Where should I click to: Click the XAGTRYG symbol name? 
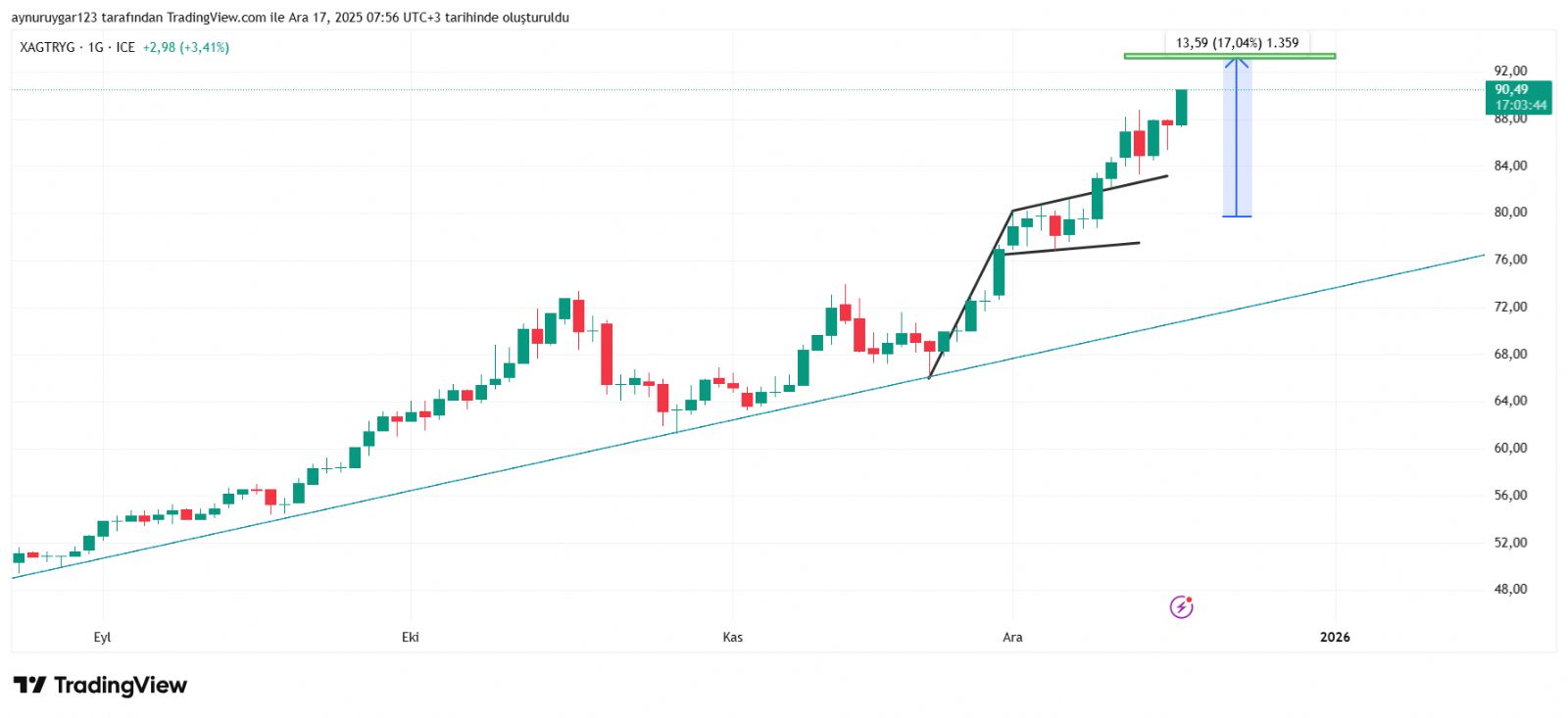pyautogui.click(x=47, y=47)
